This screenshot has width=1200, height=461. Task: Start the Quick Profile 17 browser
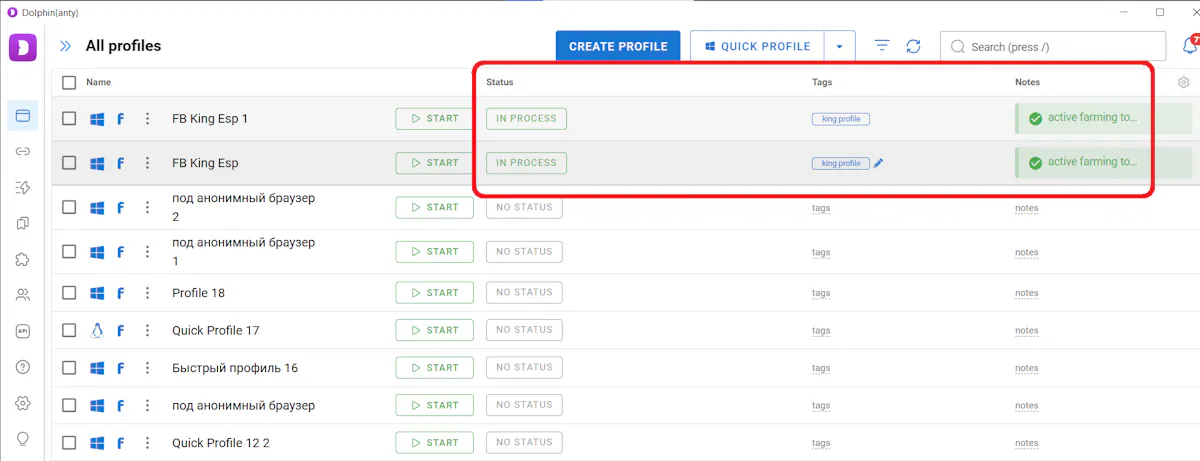(434, 330)
